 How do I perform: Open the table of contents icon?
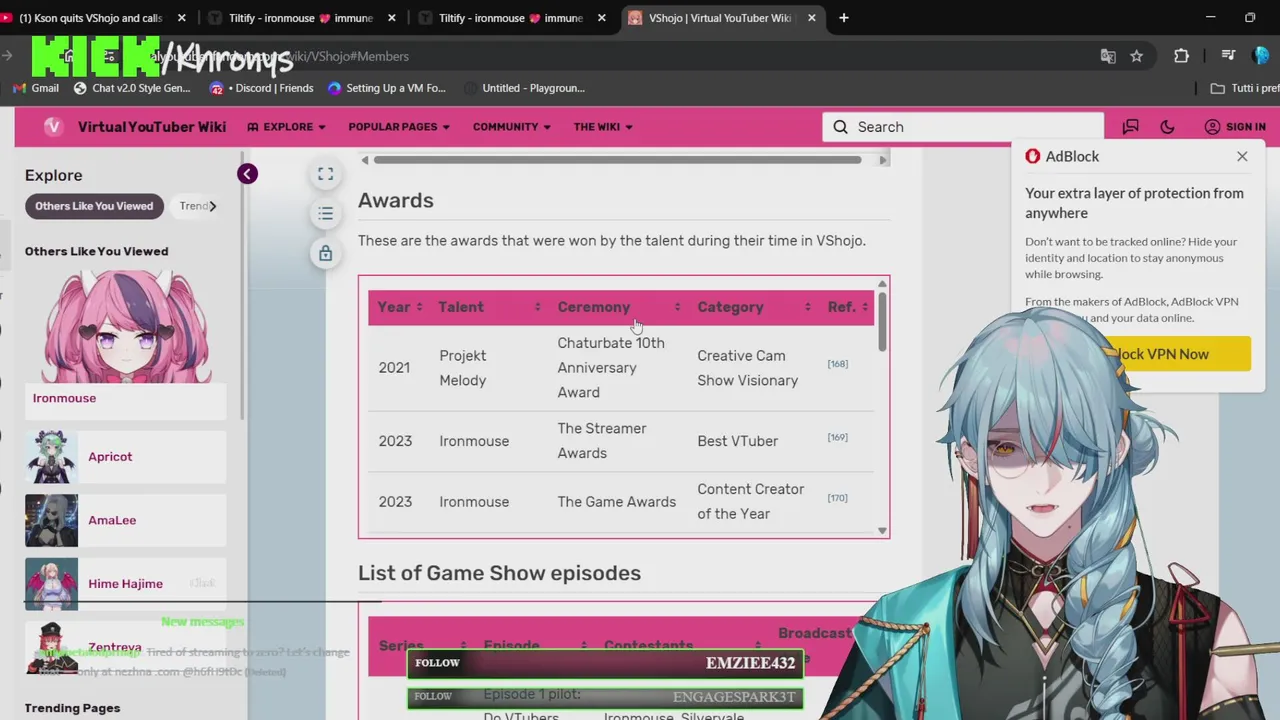[x=325, y=214]
